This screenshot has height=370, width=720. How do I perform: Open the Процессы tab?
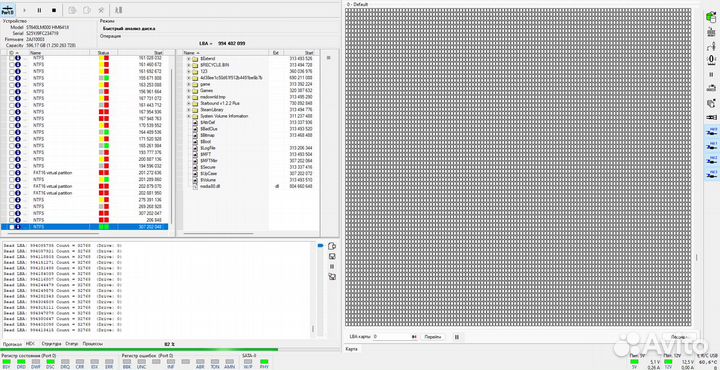click(93, 343)
